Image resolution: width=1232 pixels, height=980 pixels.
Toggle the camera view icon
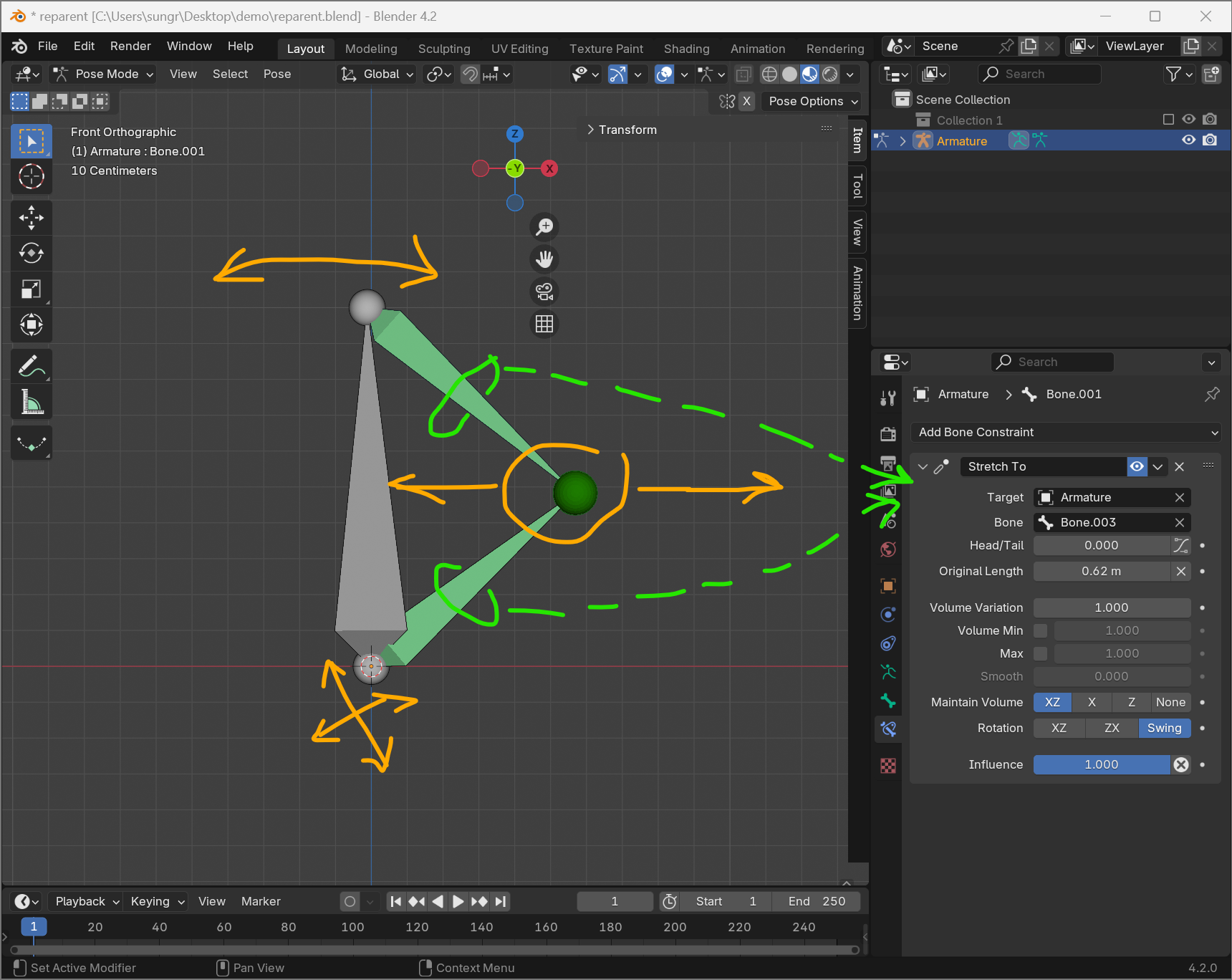[x=544, y=292]
